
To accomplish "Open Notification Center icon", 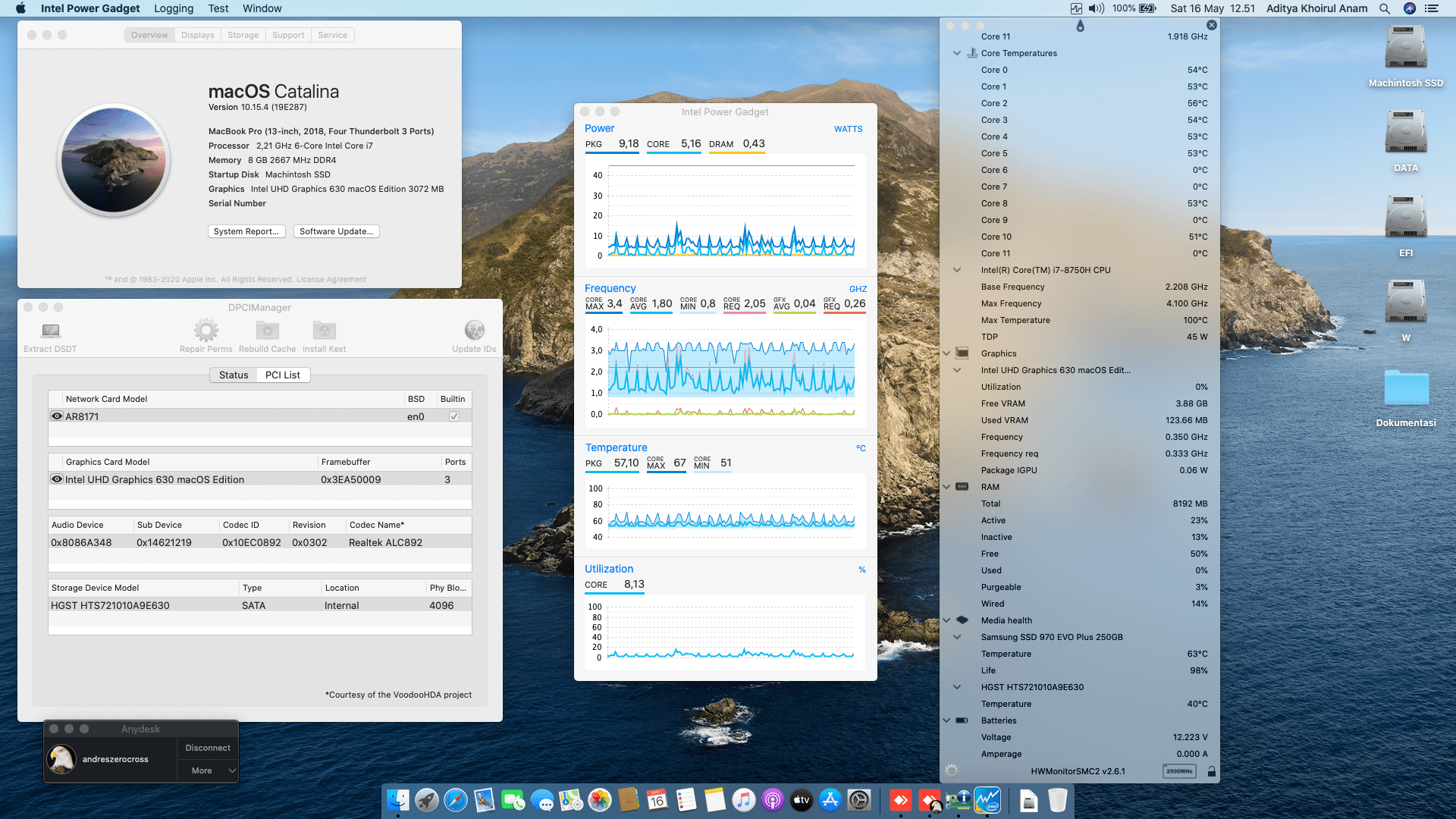I will point(1432,8).
